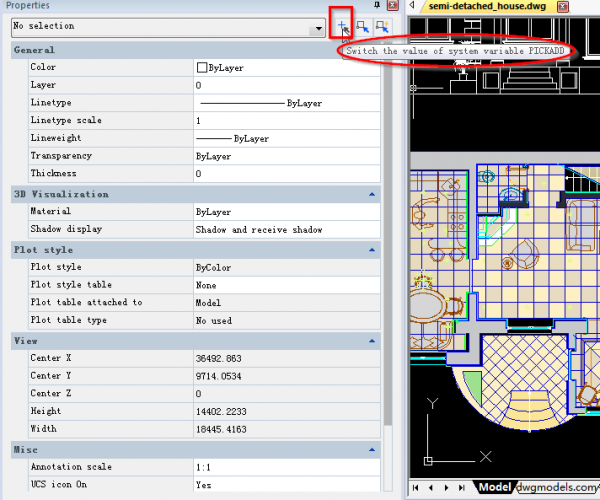Click the UCS icon On Yes value
The image size is (600, 500).
[x=287, y=485]
